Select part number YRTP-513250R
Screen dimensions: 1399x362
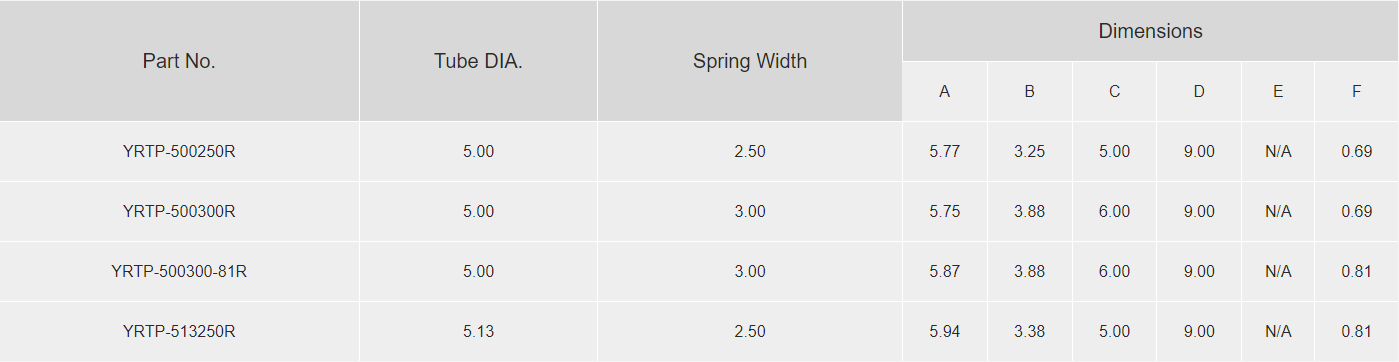point(179,332)
